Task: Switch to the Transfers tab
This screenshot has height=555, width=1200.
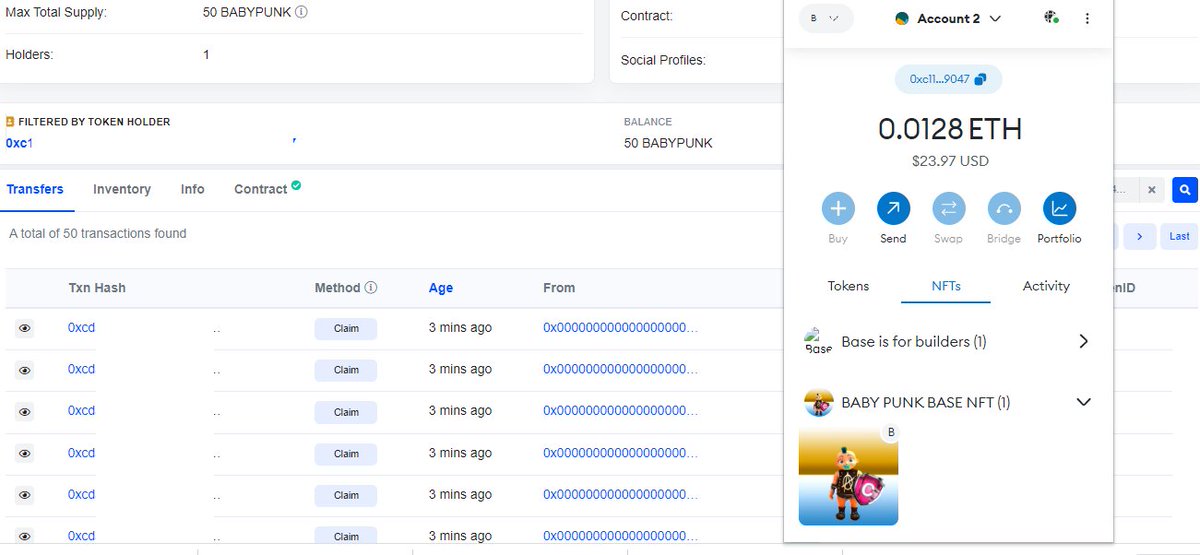Action: click(x=35, y=189)
